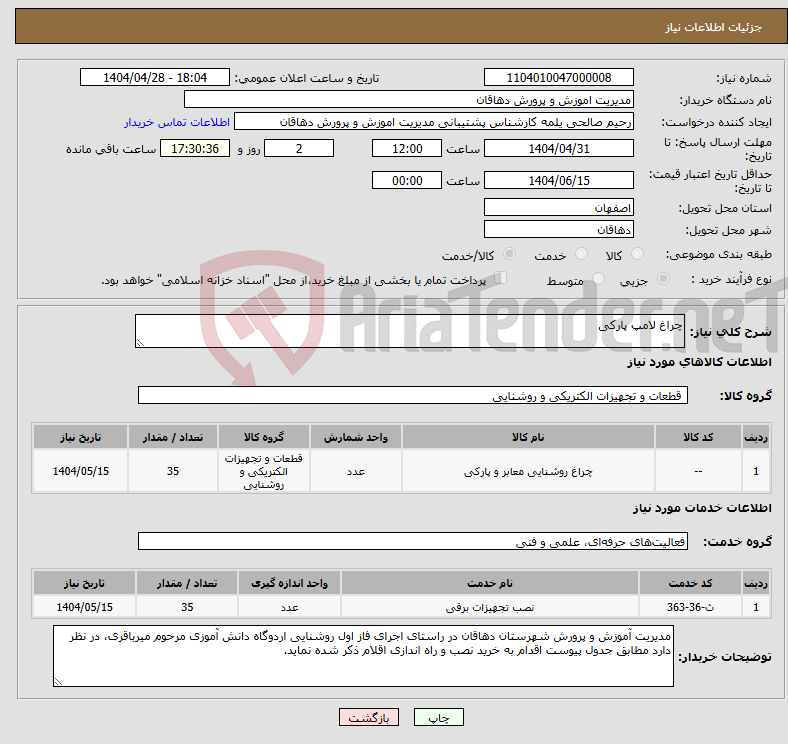Click the announcement date field 1404/04/28 - 18:04
Image resolution: width=788 pixels, height=744 pixels.
pos(155,77)
